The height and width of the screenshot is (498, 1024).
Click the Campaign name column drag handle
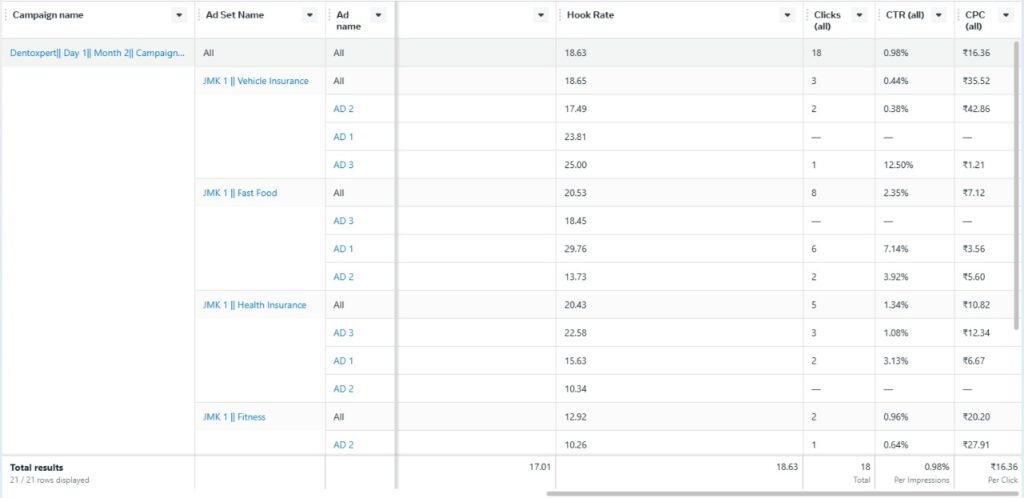(x=6, y=15)
